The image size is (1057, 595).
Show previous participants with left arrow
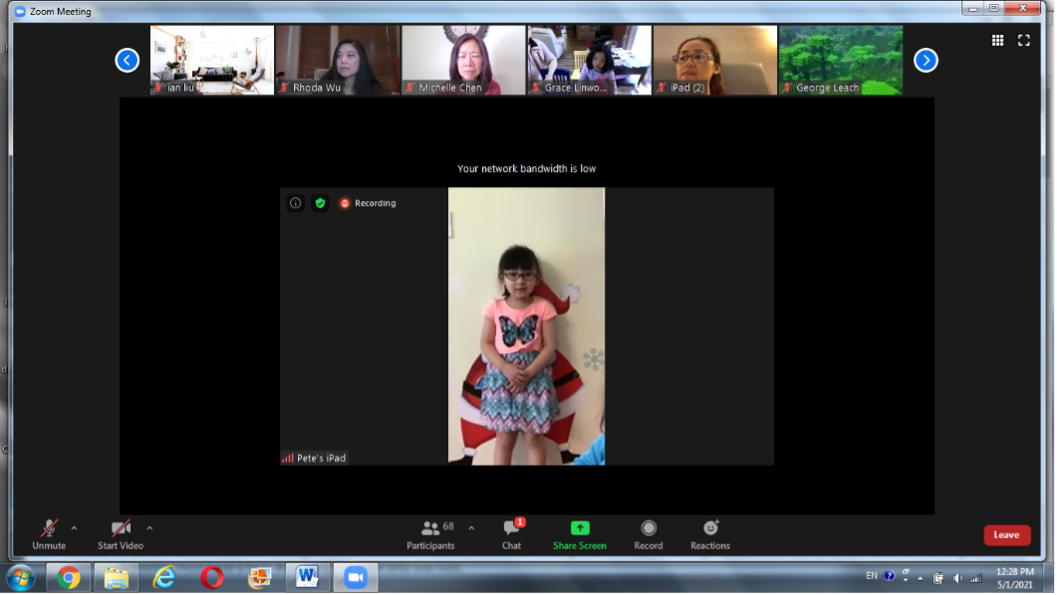pos(127,60)
